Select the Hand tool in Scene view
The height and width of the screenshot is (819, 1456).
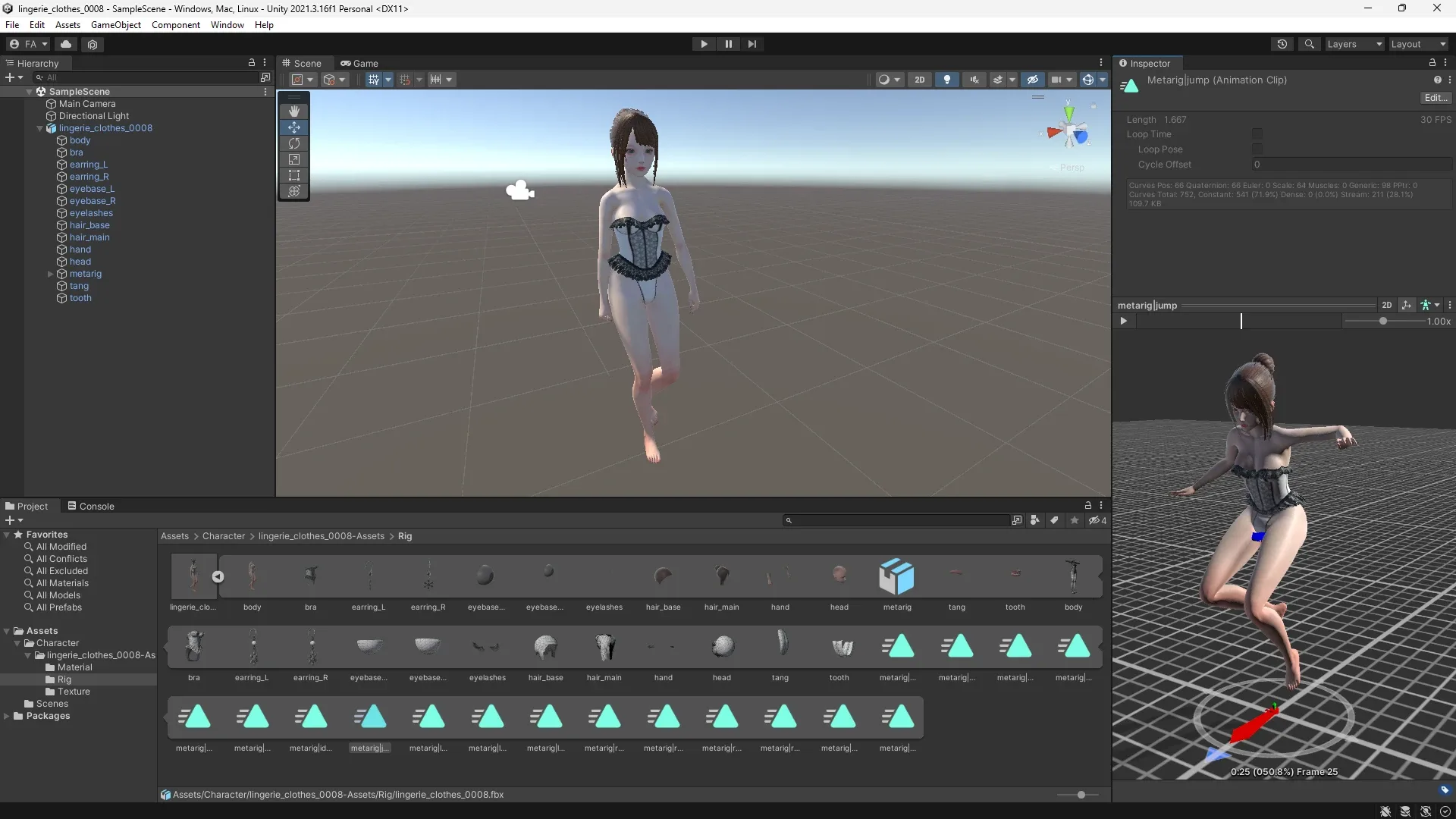(x=293, y=111)
